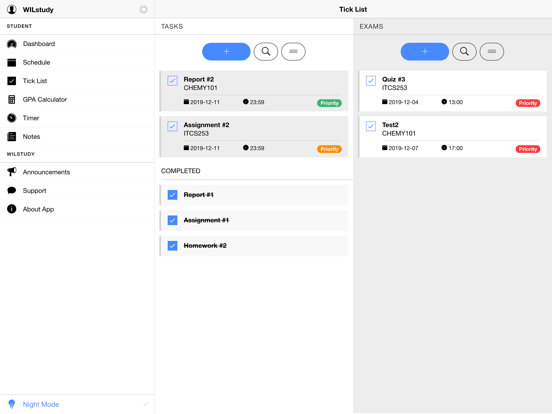
Task: Tick the Test2 checkbox
Action: point(371,126)
